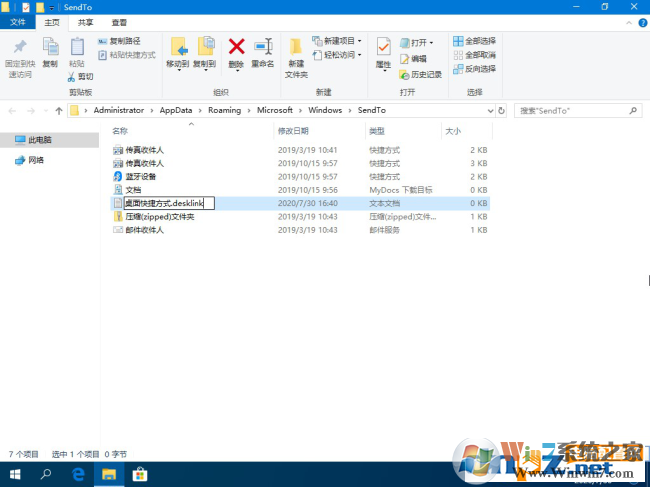Select the Bluetooth device (蓝牙设备) shortcut

coord(300,177)
